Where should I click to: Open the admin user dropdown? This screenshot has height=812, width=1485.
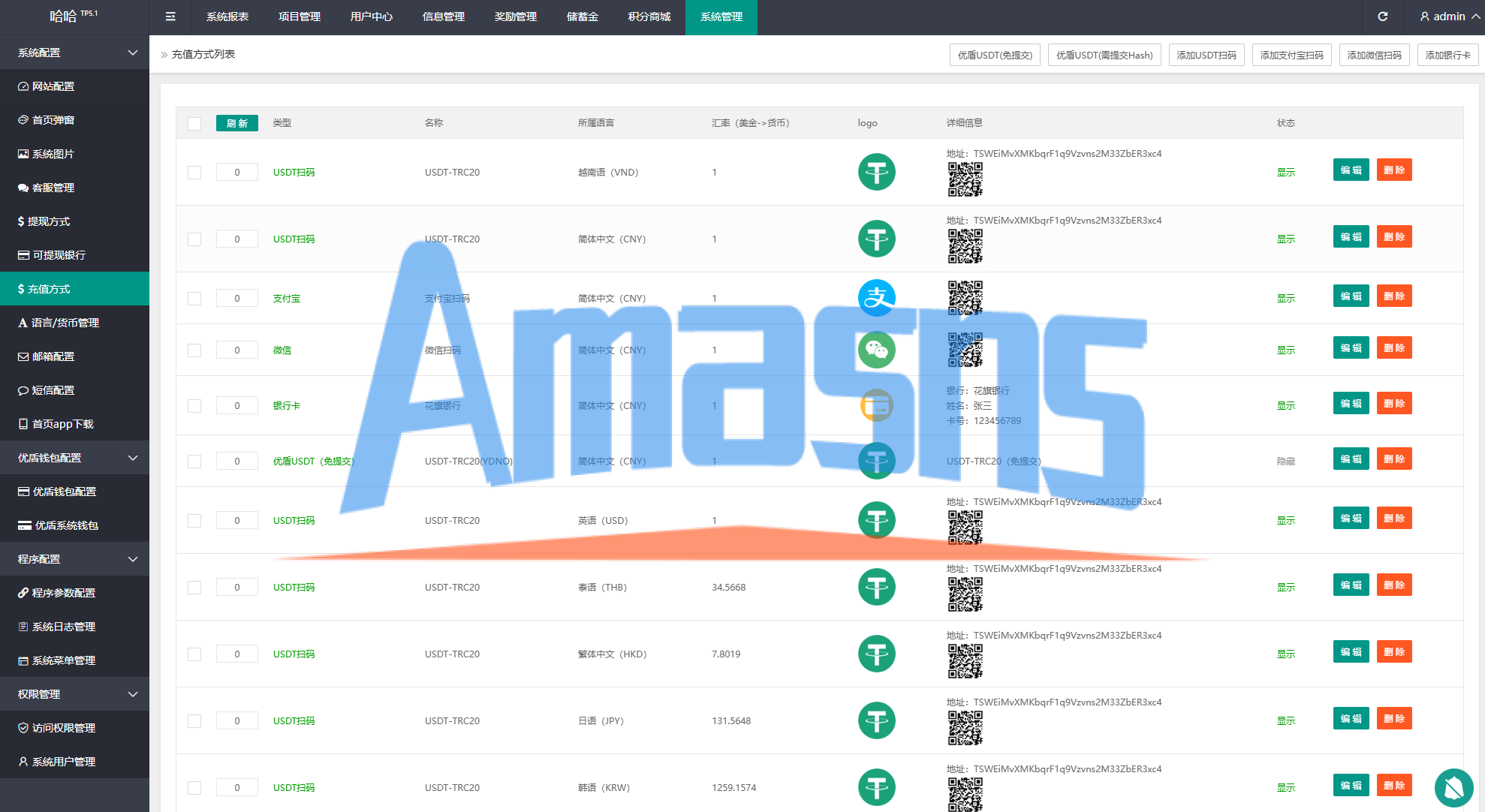pos(1449,17)
